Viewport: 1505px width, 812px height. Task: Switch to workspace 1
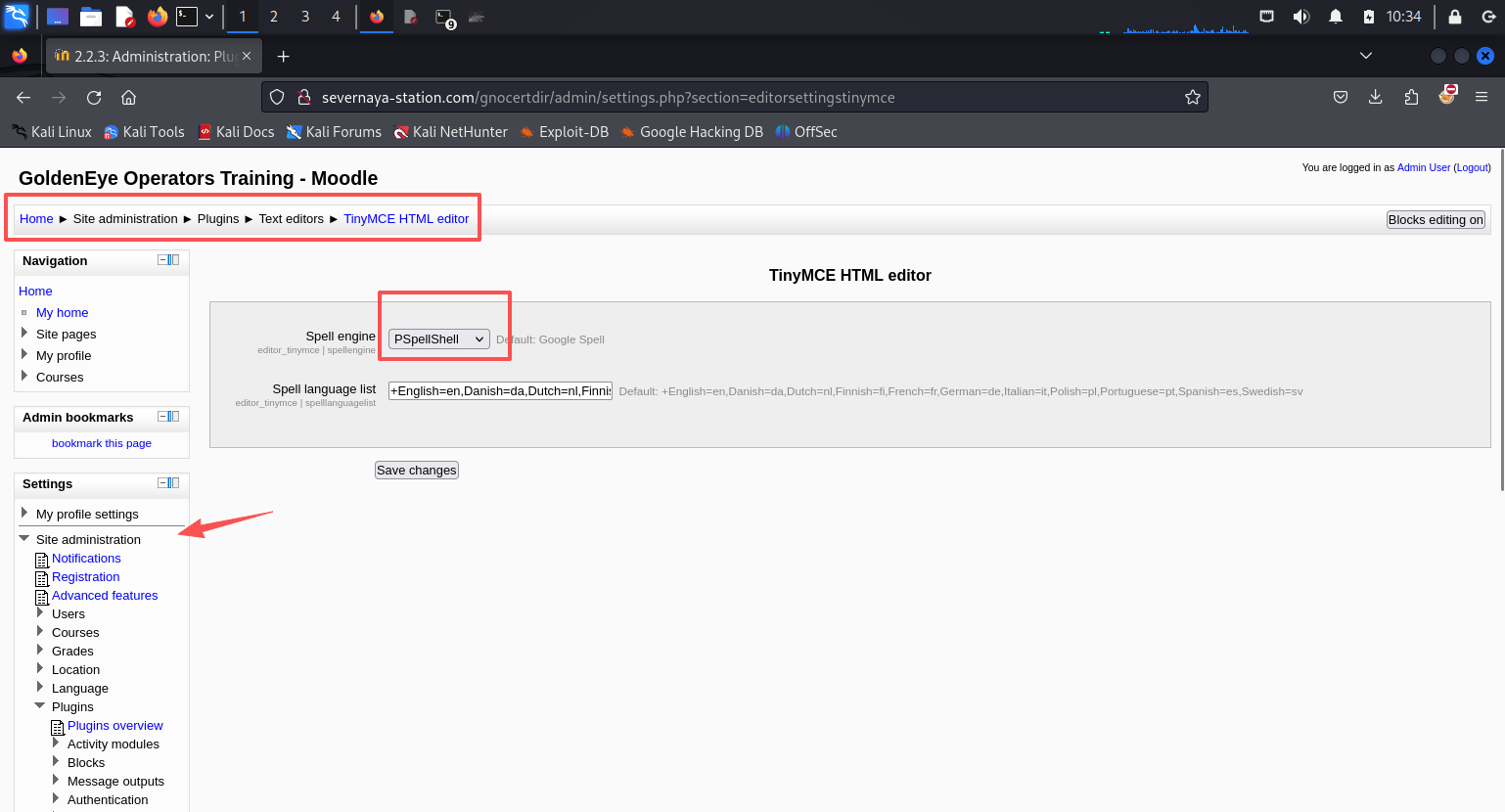(x=243, y=17)
